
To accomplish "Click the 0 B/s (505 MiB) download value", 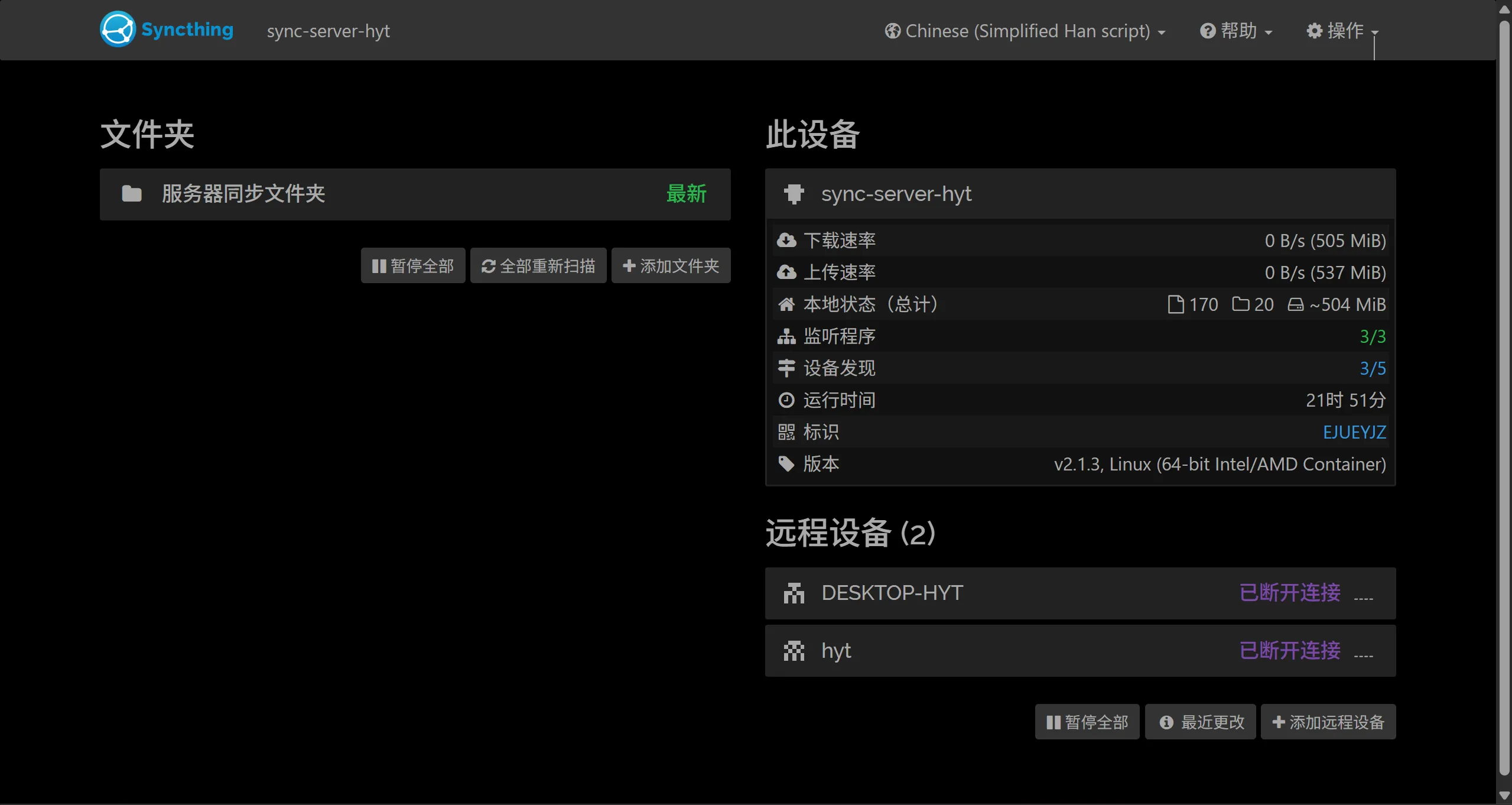I will (x=1325, y=241).
